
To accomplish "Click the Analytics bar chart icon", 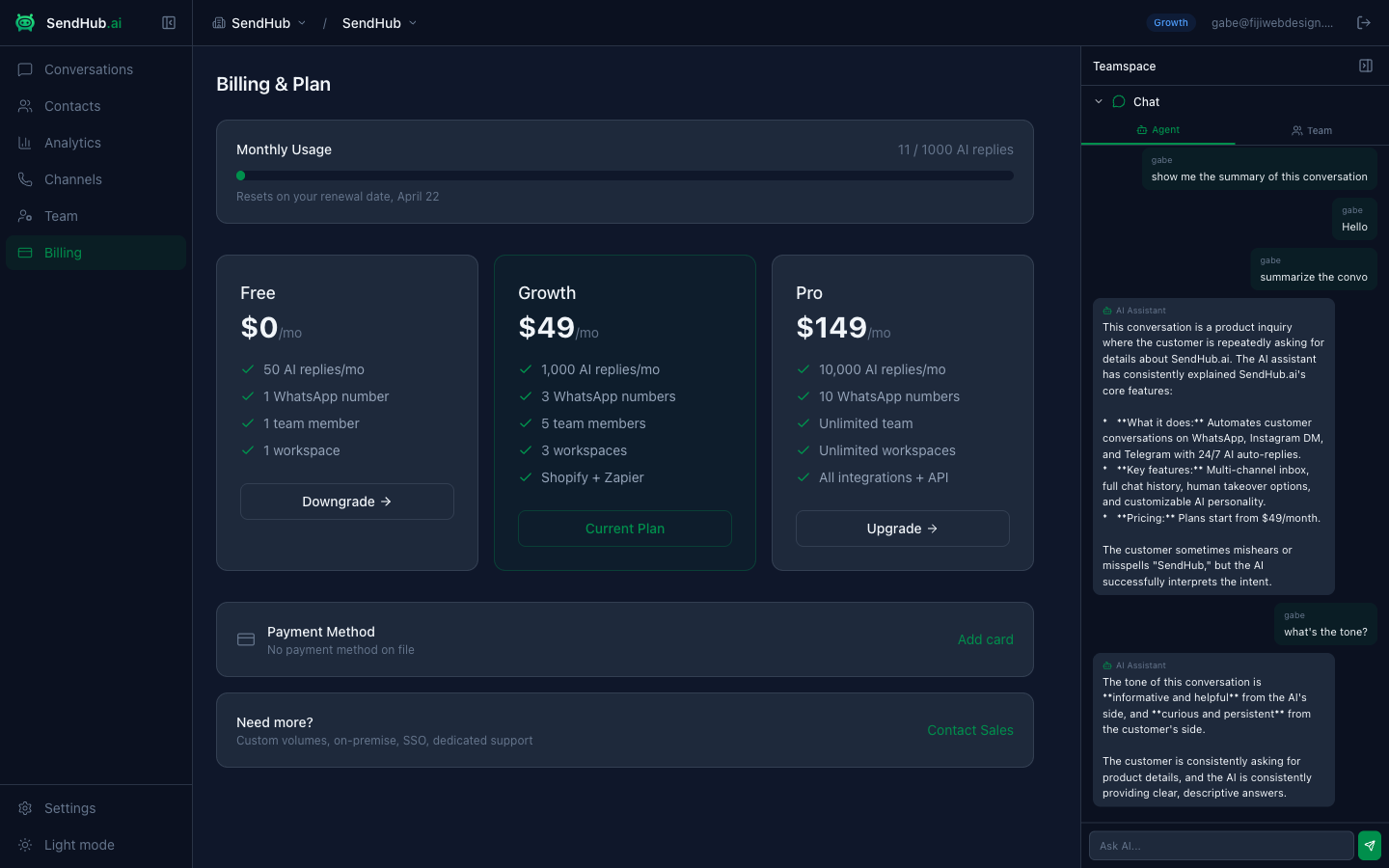I will (25, 143).
